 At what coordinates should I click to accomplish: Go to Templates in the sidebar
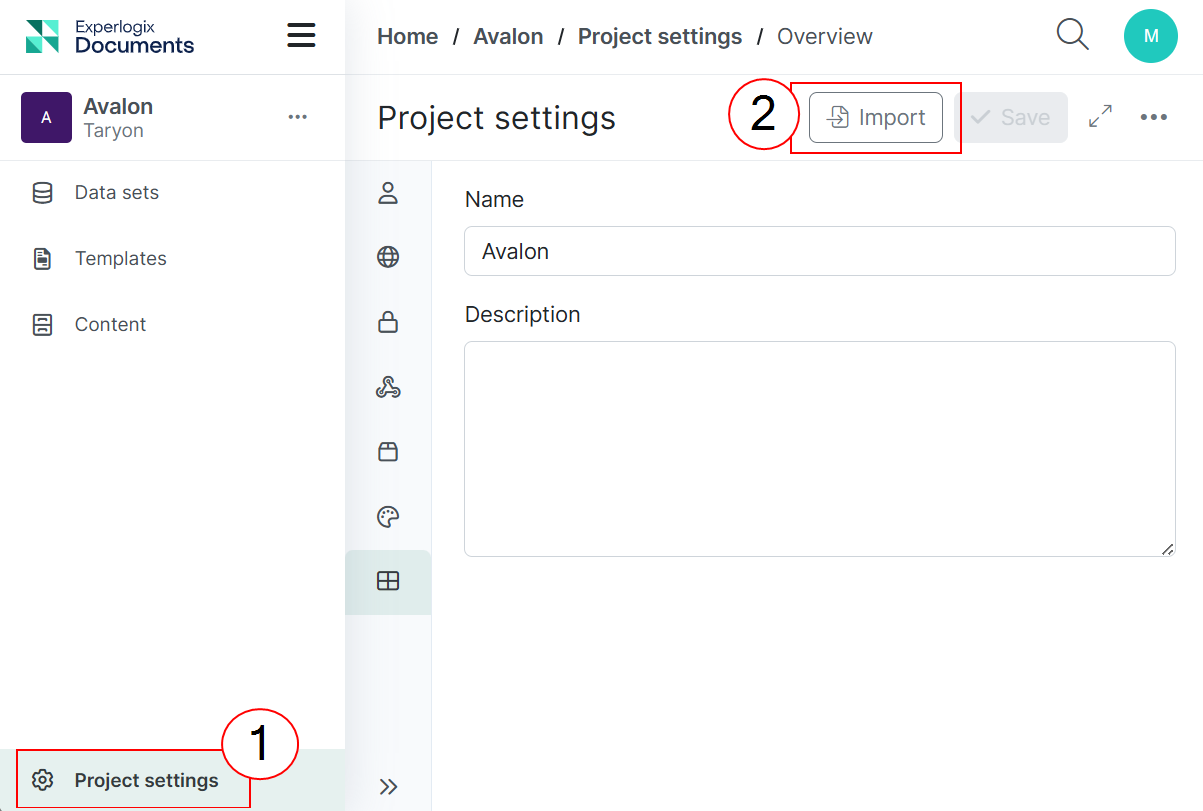click(x=120, y=258)
